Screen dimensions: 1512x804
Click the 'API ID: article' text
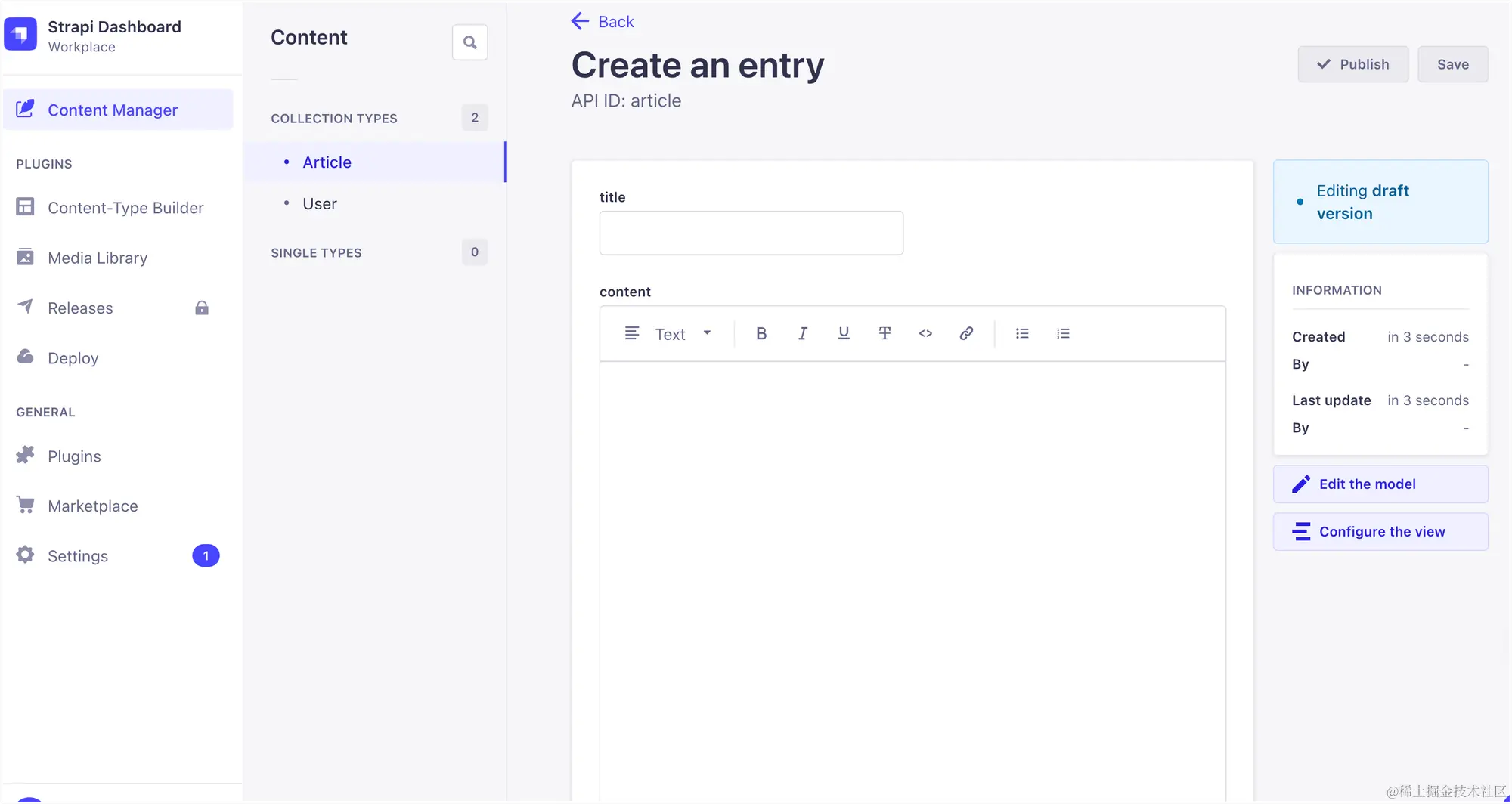coord(626,100)
